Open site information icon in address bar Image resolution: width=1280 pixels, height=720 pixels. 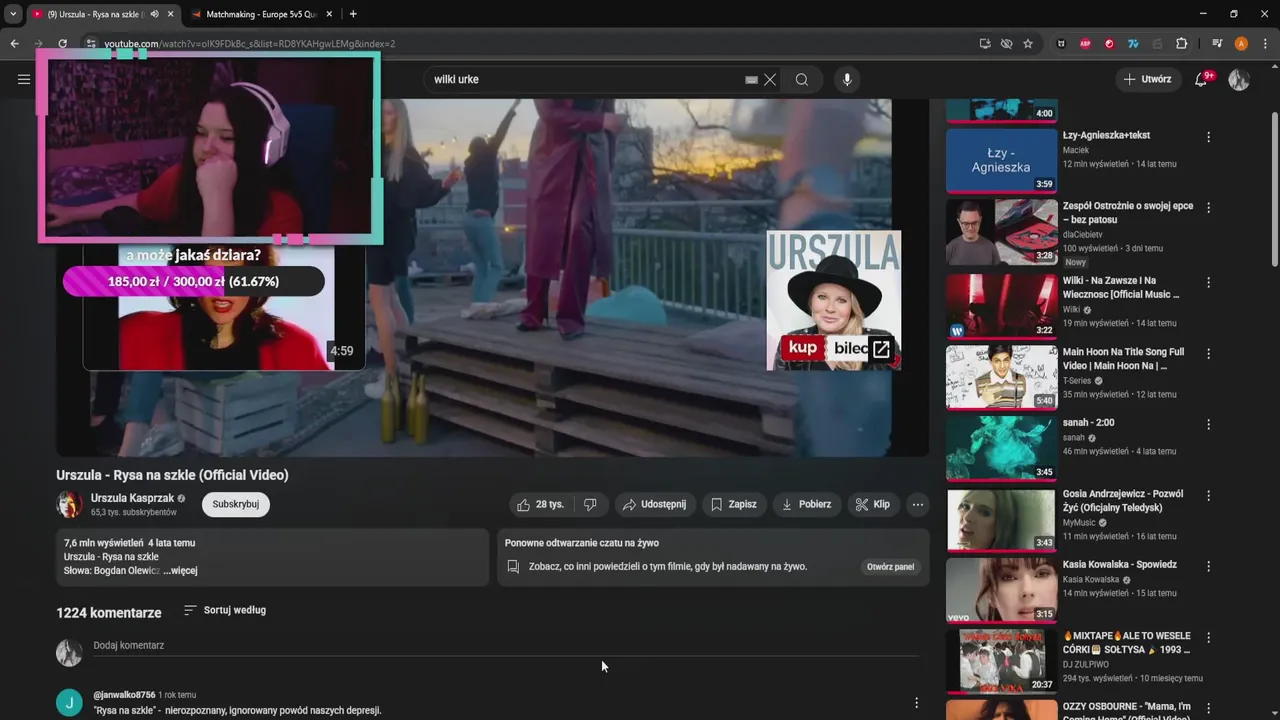tap(91, 43)
